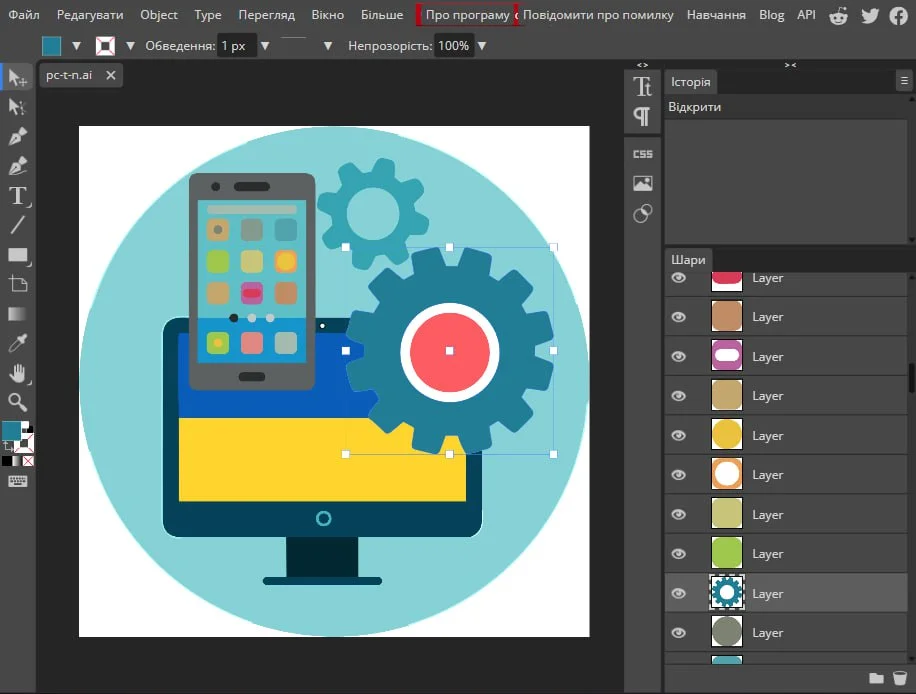Choose the Zoom magnifier tool
Viewport: 916px width, 694px height.
17,402
